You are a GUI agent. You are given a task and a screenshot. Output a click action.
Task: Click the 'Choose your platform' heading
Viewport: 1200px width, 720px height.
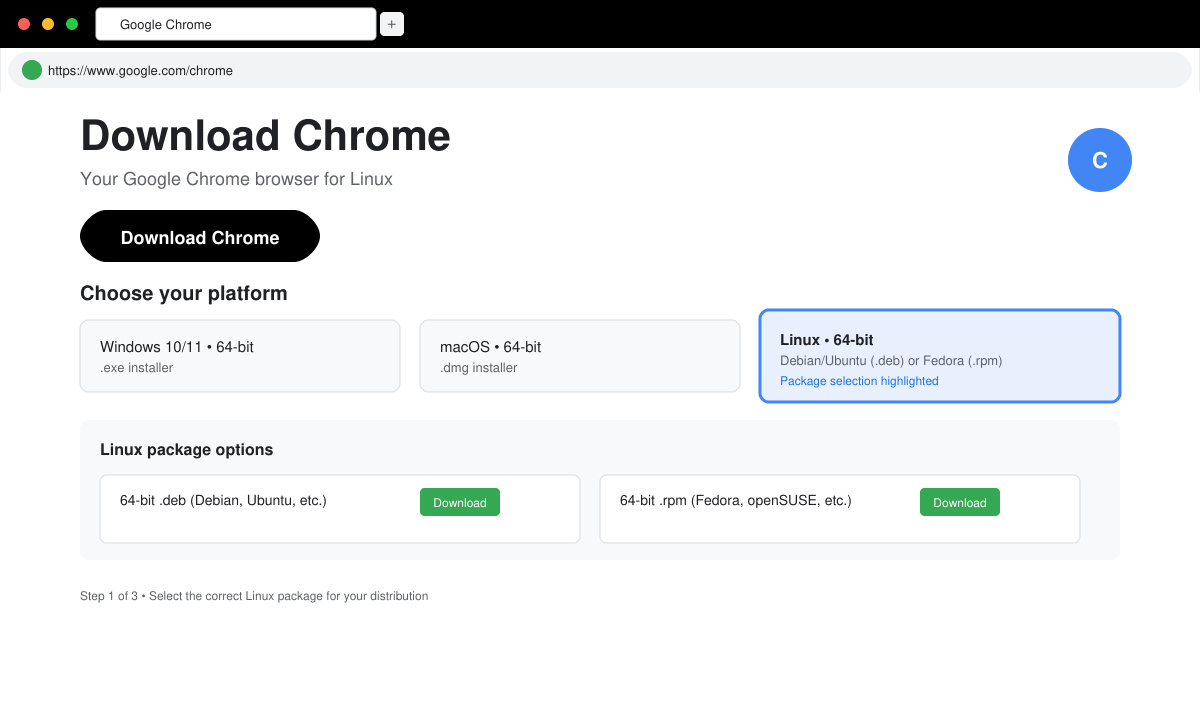pos(184,293)
